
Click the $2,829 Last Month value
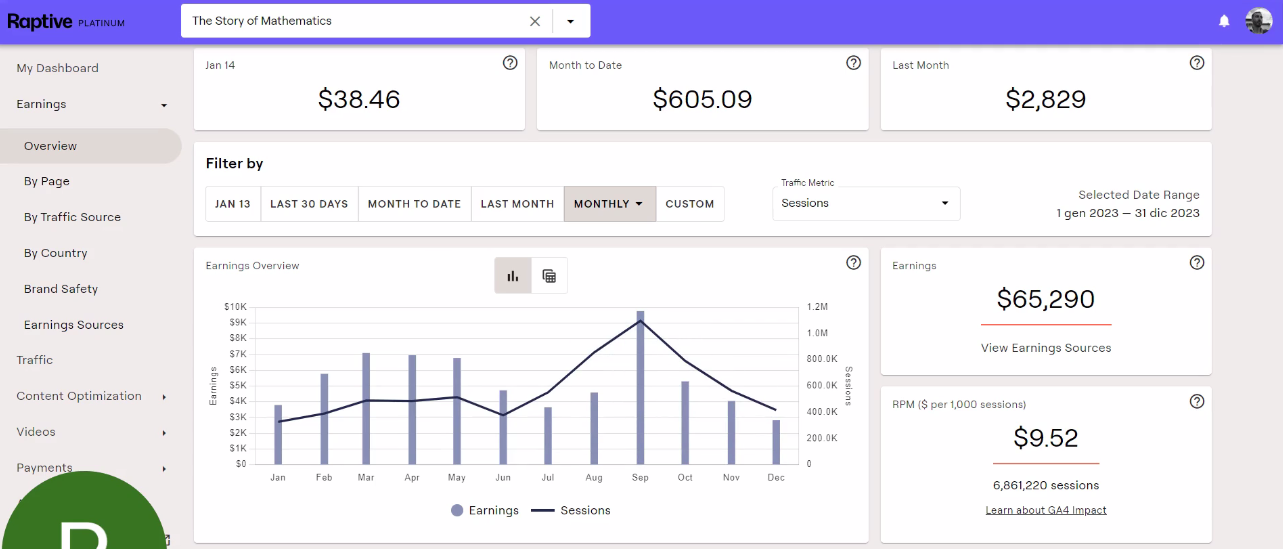pyautogui.click(x=1046, y=99)
